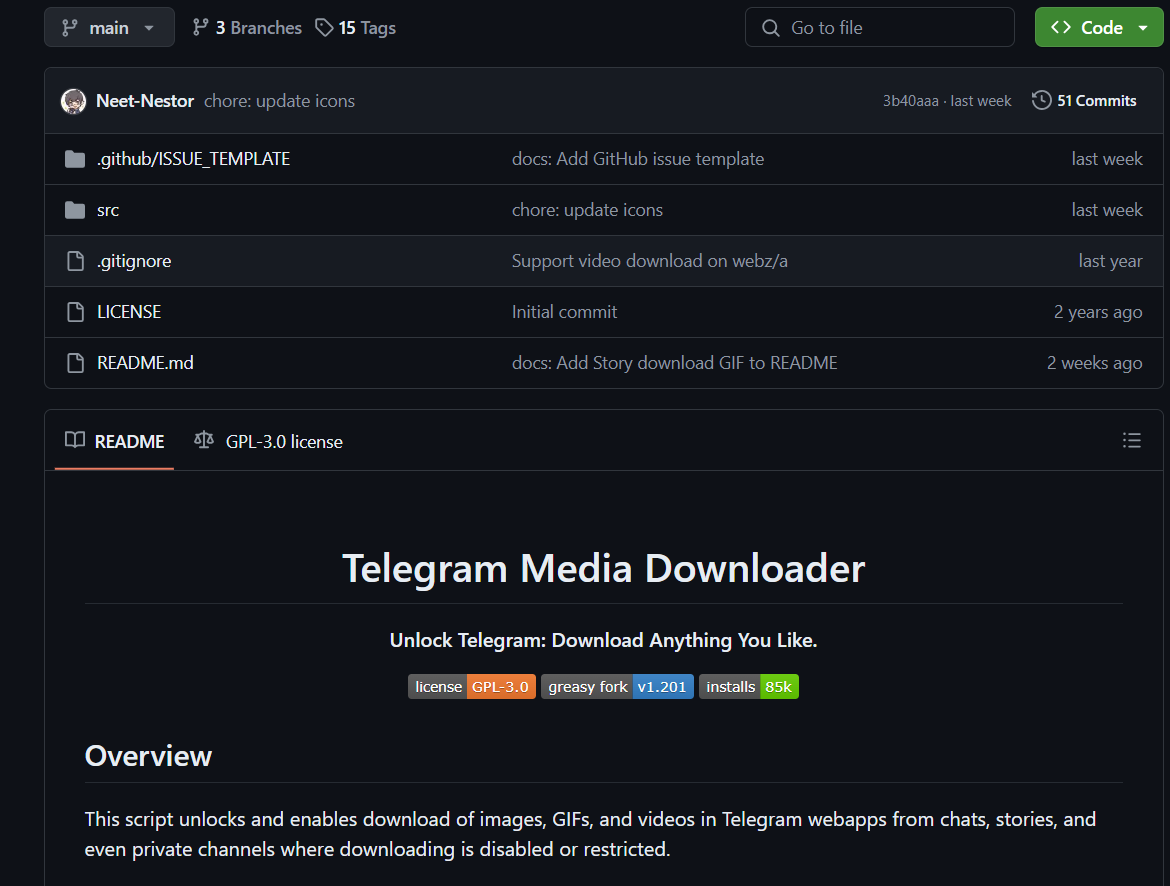Image resolution: width=1170 pixels, height=886 pixels.
Task: Click the tag icon next to 15 Tags
Action: [322, 27]
